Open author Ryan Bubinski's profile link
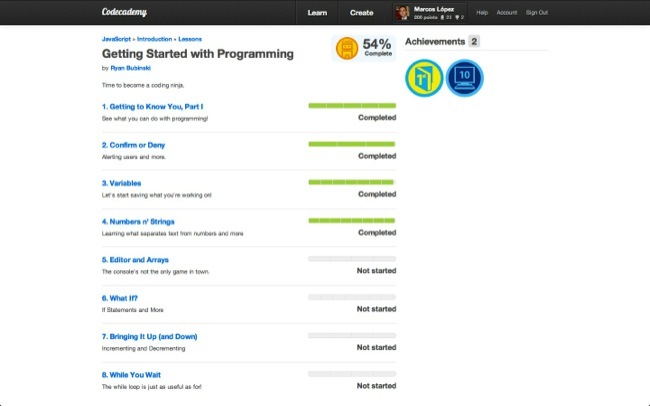Screen dimensions: 650x406 click(130, 68)
